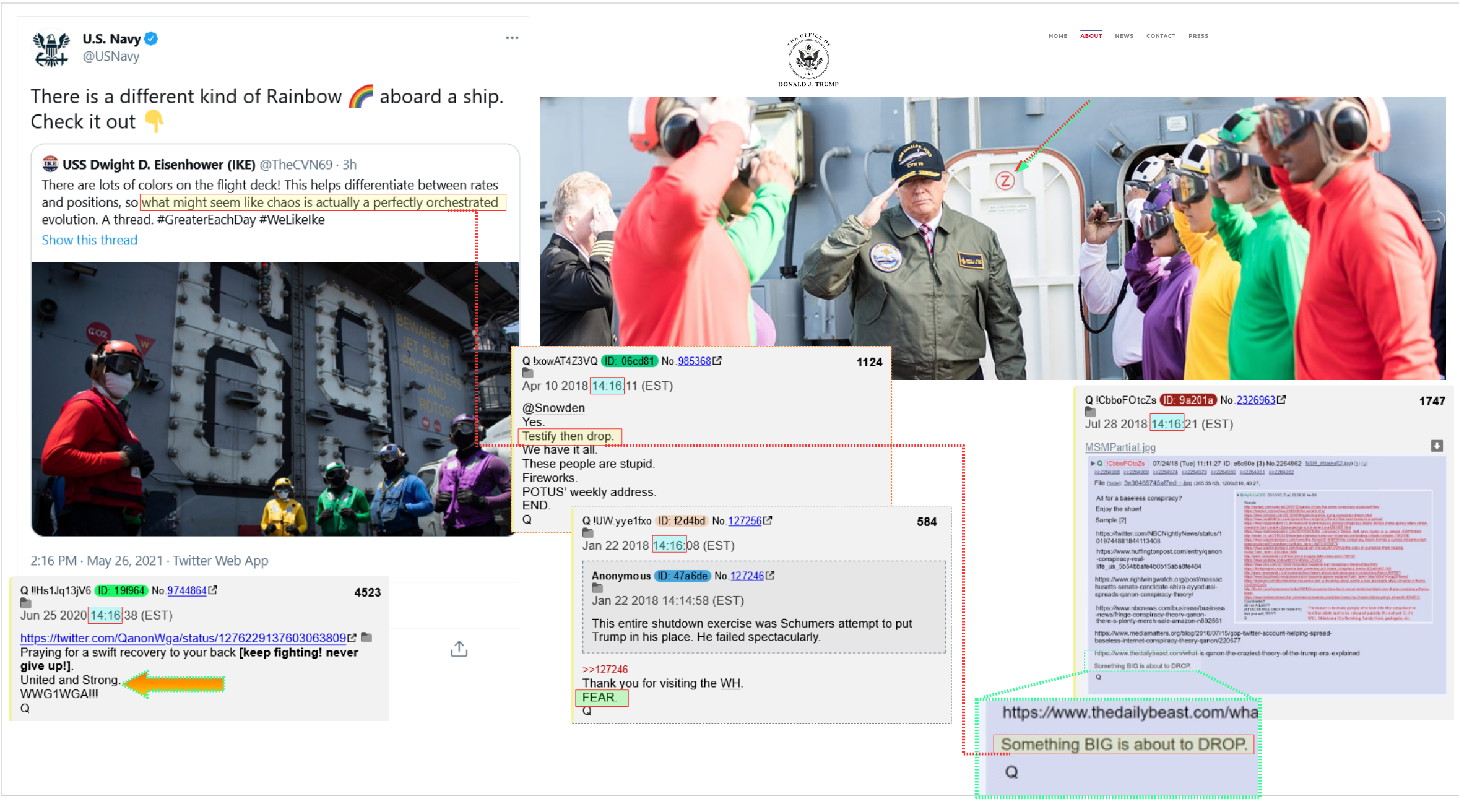This screenshot has width=1459, height=812.
Task: Open external link icon beside No.985368
Action: click(x=717, y=360)
